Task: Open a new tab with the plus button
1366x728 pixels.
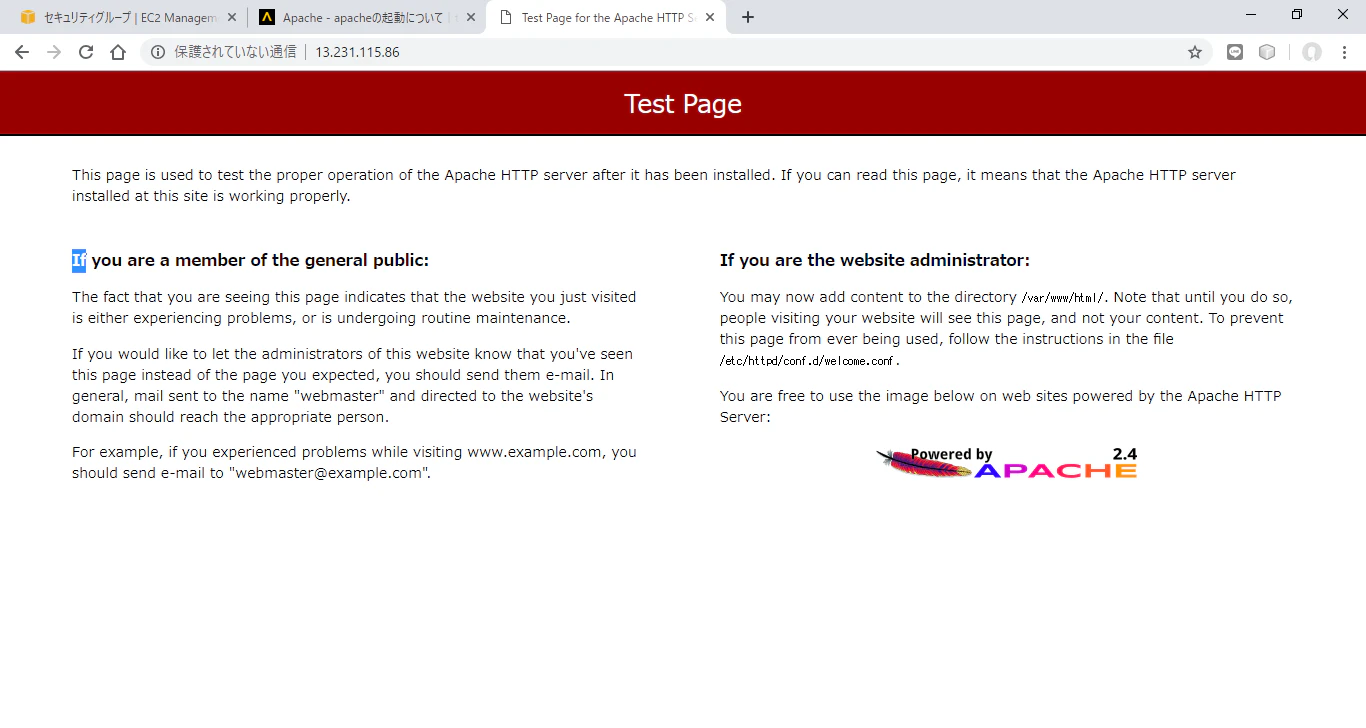Action: (748, 17)
